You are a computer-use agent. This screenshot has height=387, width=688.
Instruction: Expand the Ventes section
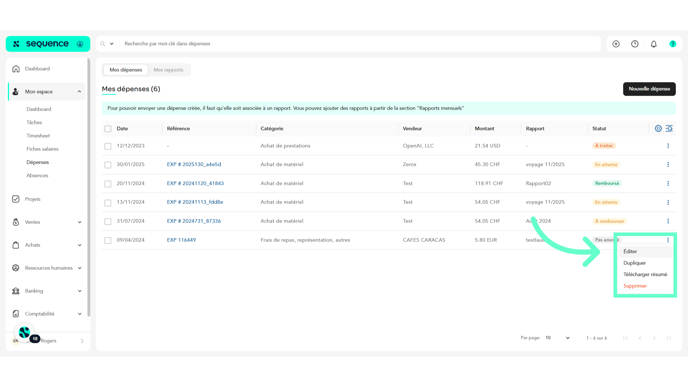tap(79, 222)
